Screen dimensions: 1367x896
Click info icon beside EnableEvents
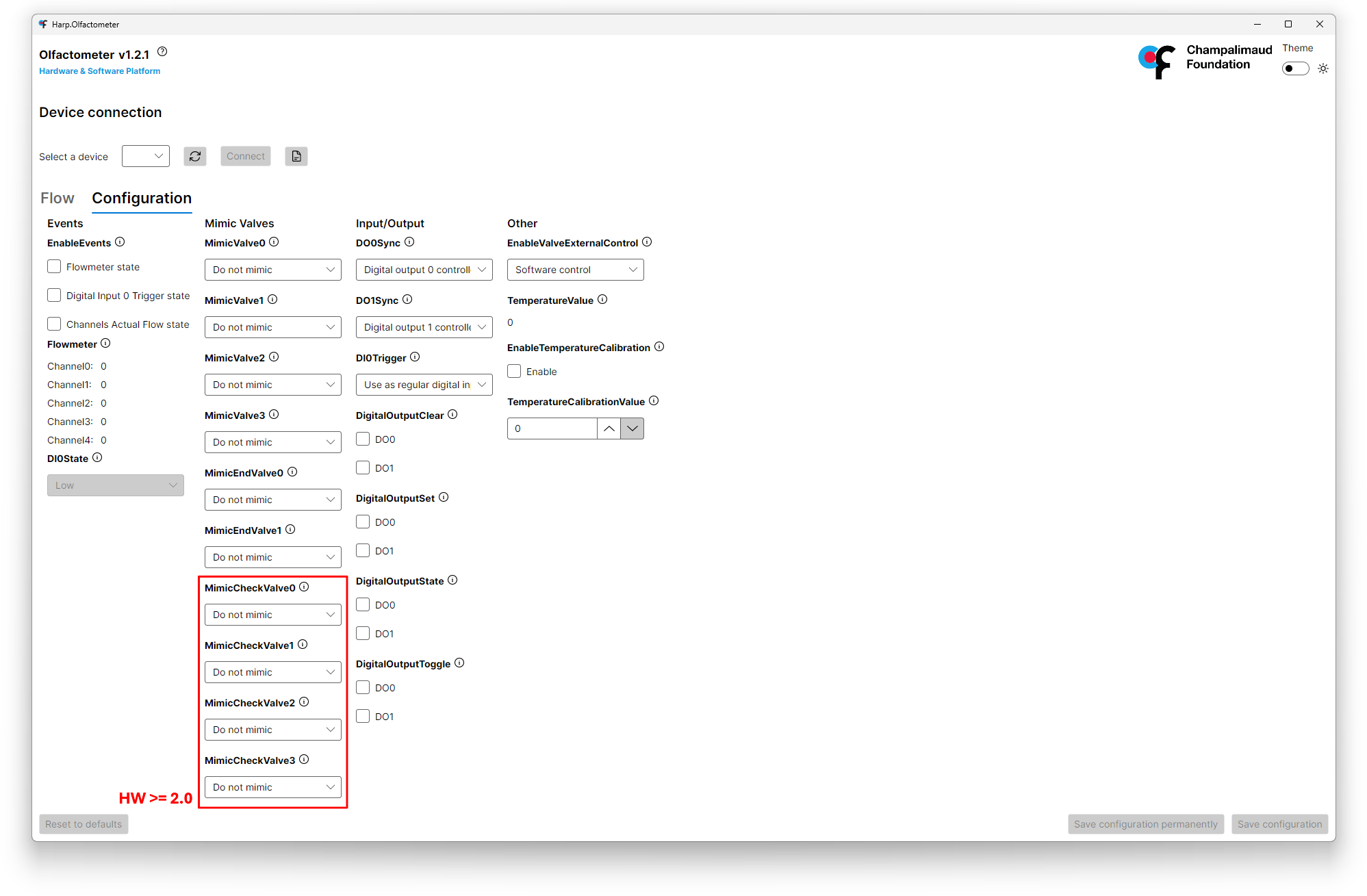120,242
